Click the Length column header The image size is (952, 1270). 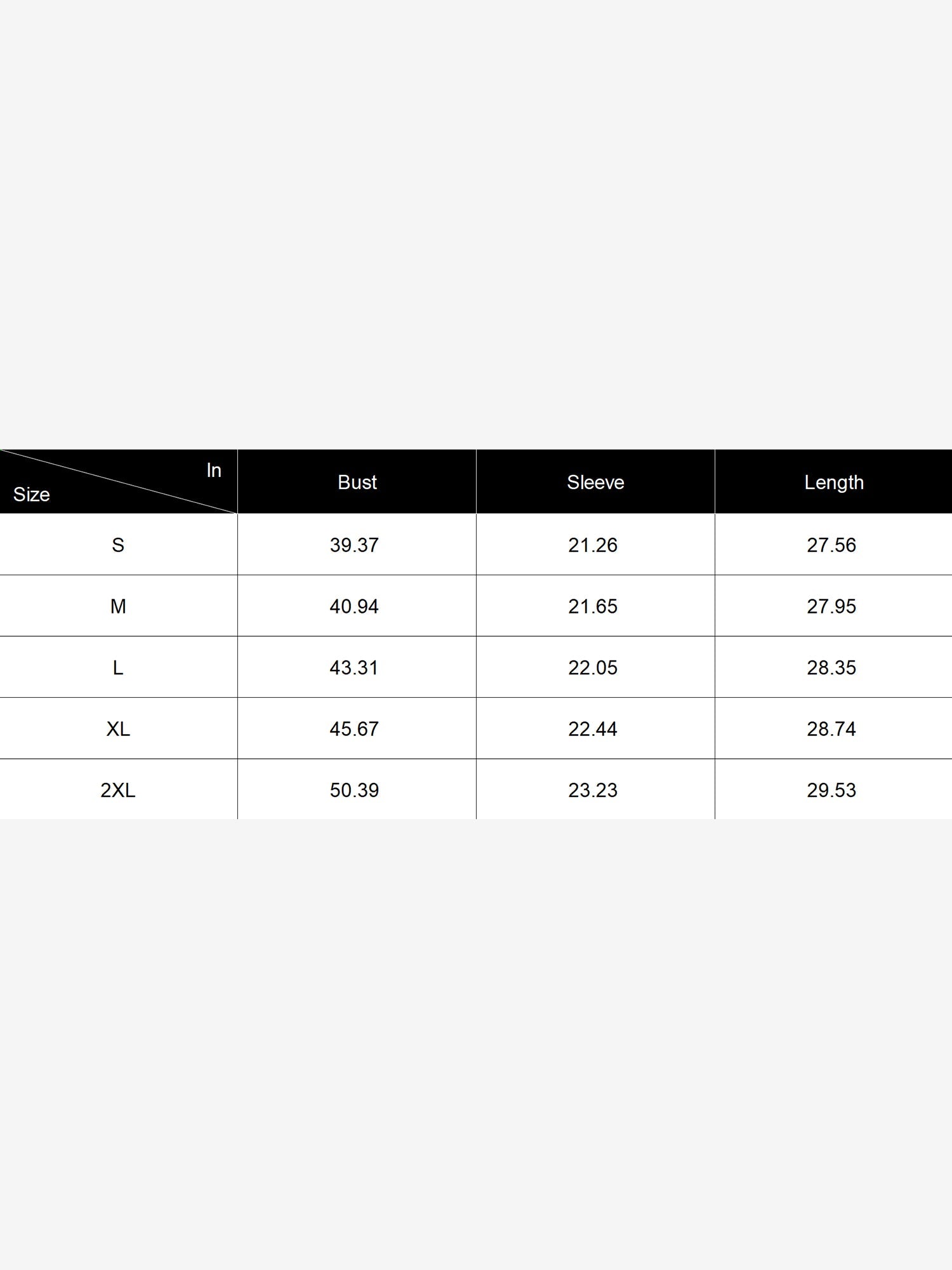834,483
